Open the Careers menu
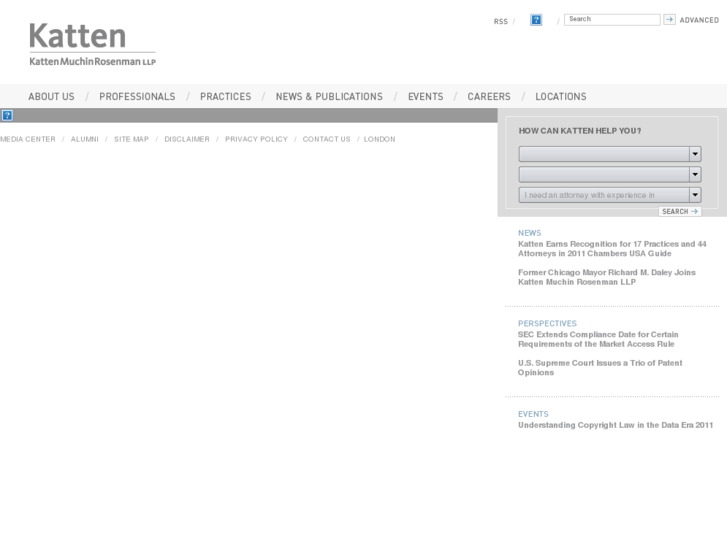The image size is (727, 545). pos(489,96)
